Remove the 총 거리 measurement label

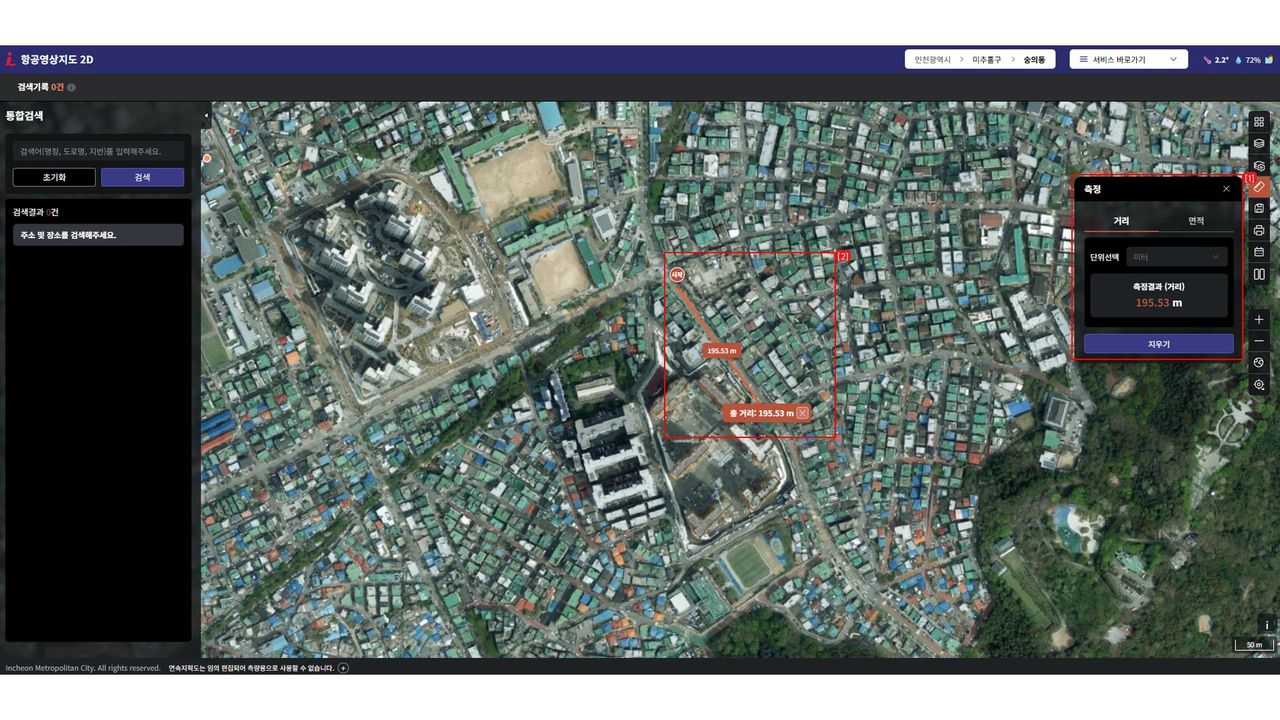pos(802,413)
